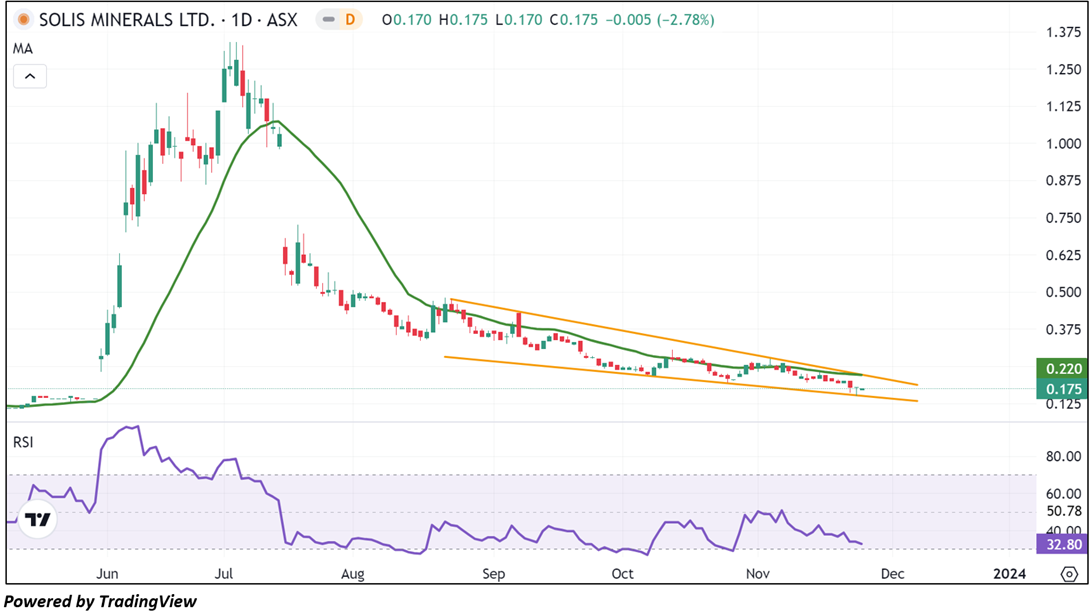This screenshot has width=1090, height=612.
Task: Click the Sep date label on time axis
Action: [x=494, y=574]
